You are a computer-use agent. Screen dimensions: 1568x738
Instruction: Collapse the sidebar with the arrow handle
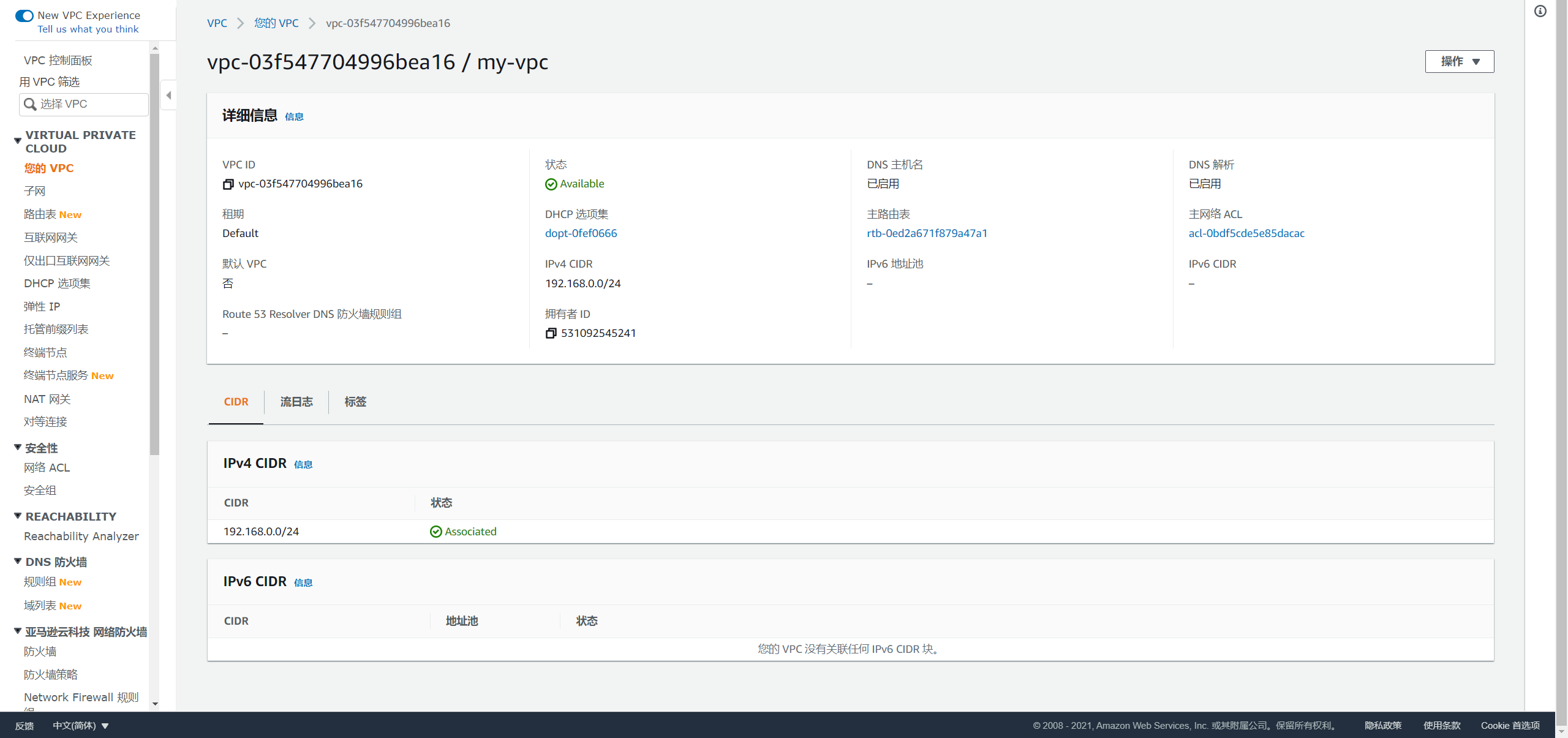pos(168,96)
